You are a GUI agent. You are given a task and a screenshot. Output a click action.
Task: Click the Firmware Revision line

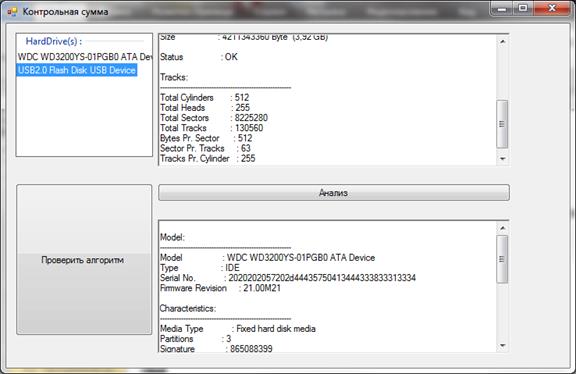click(220, 288)
